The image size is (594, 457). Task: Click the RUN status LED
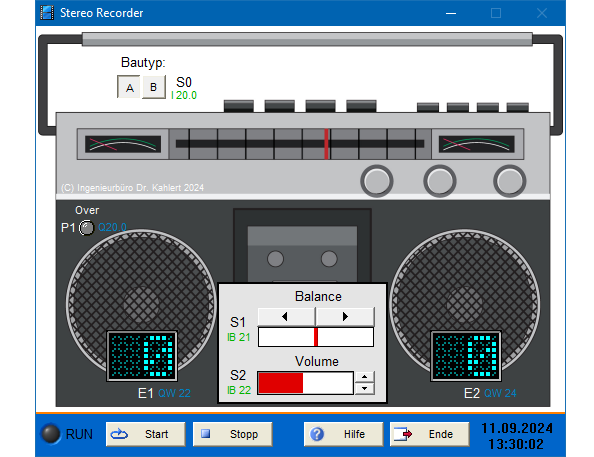51,434
